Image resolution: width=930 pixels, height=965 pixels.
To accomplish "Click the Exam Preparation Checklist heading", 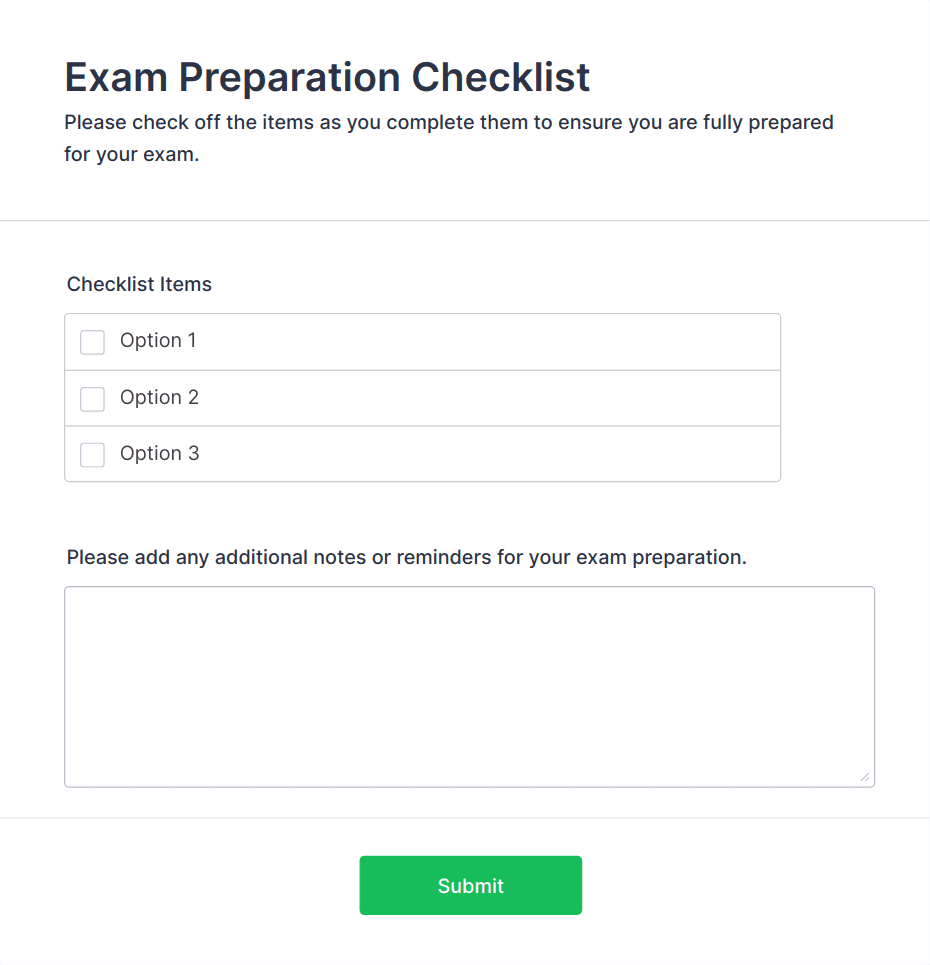I will click(326, 77).
